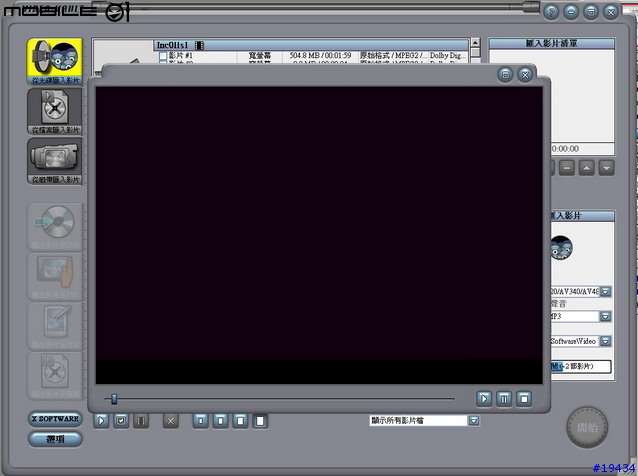The image size is (638, 476).
Task: Open the Software\Video path dropdown
Action: (605, 341)
